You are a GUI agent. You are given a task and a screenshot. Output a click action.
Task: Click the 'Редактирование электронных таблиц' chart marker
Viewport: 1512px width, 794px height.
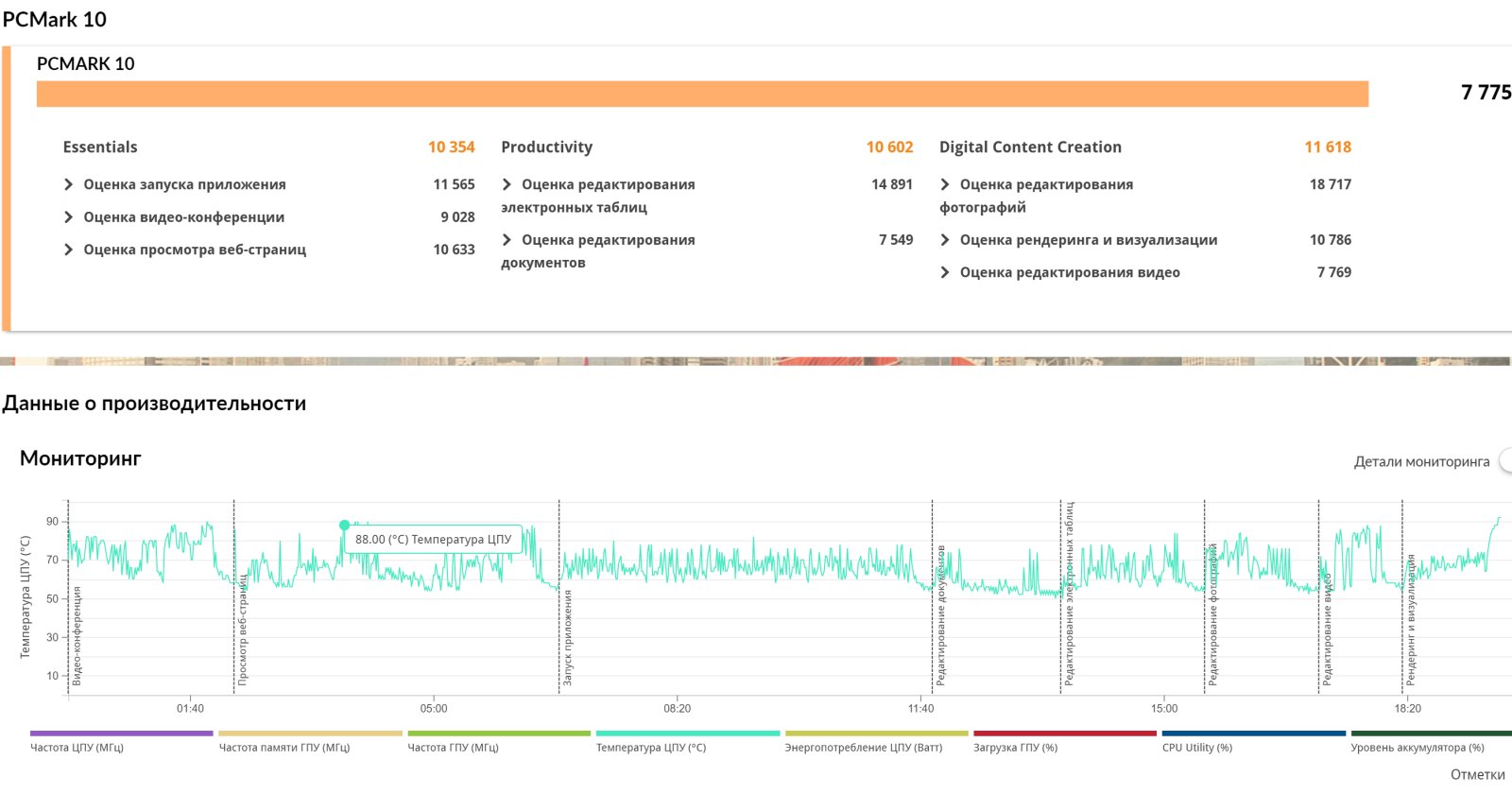tap(1061, 597)
